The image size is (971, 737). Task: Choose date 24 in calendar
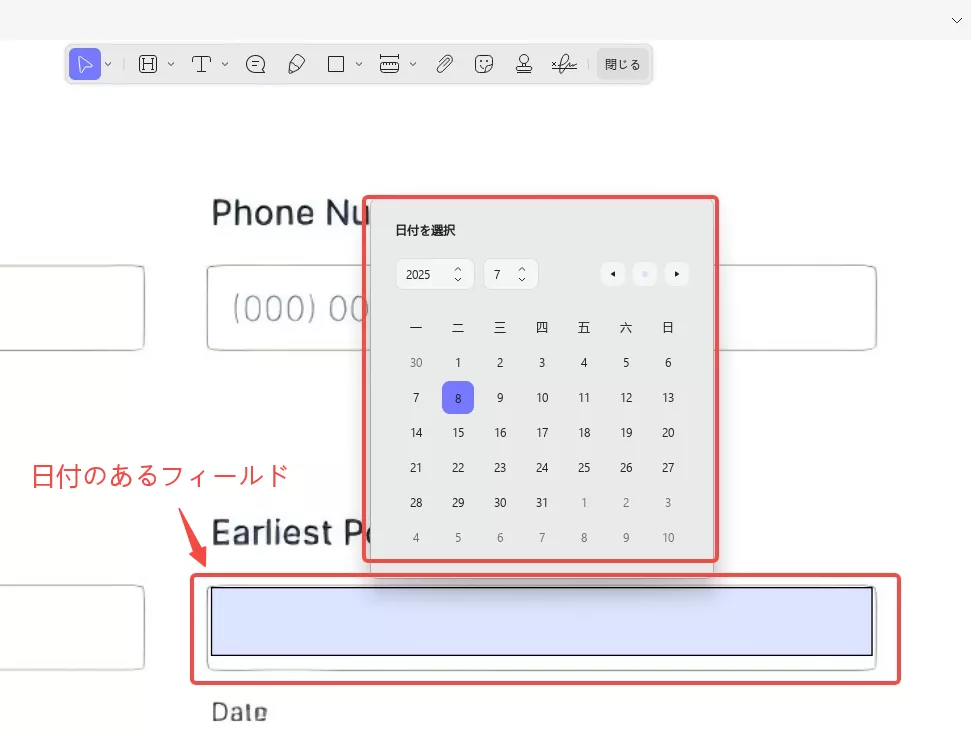pos(542,468)
